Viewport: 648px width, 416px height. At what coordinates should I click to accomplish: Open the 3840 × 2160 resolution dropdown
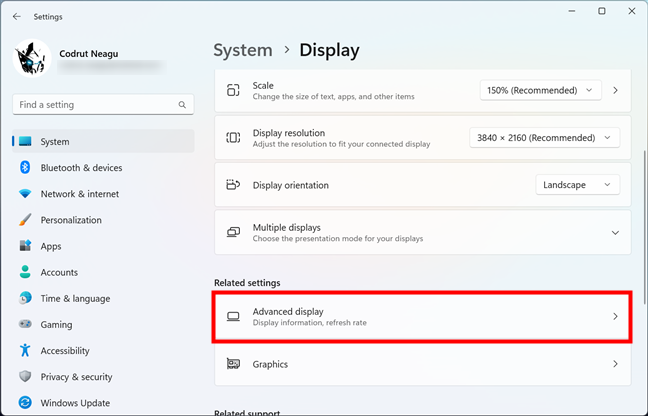tap(545, 138)
